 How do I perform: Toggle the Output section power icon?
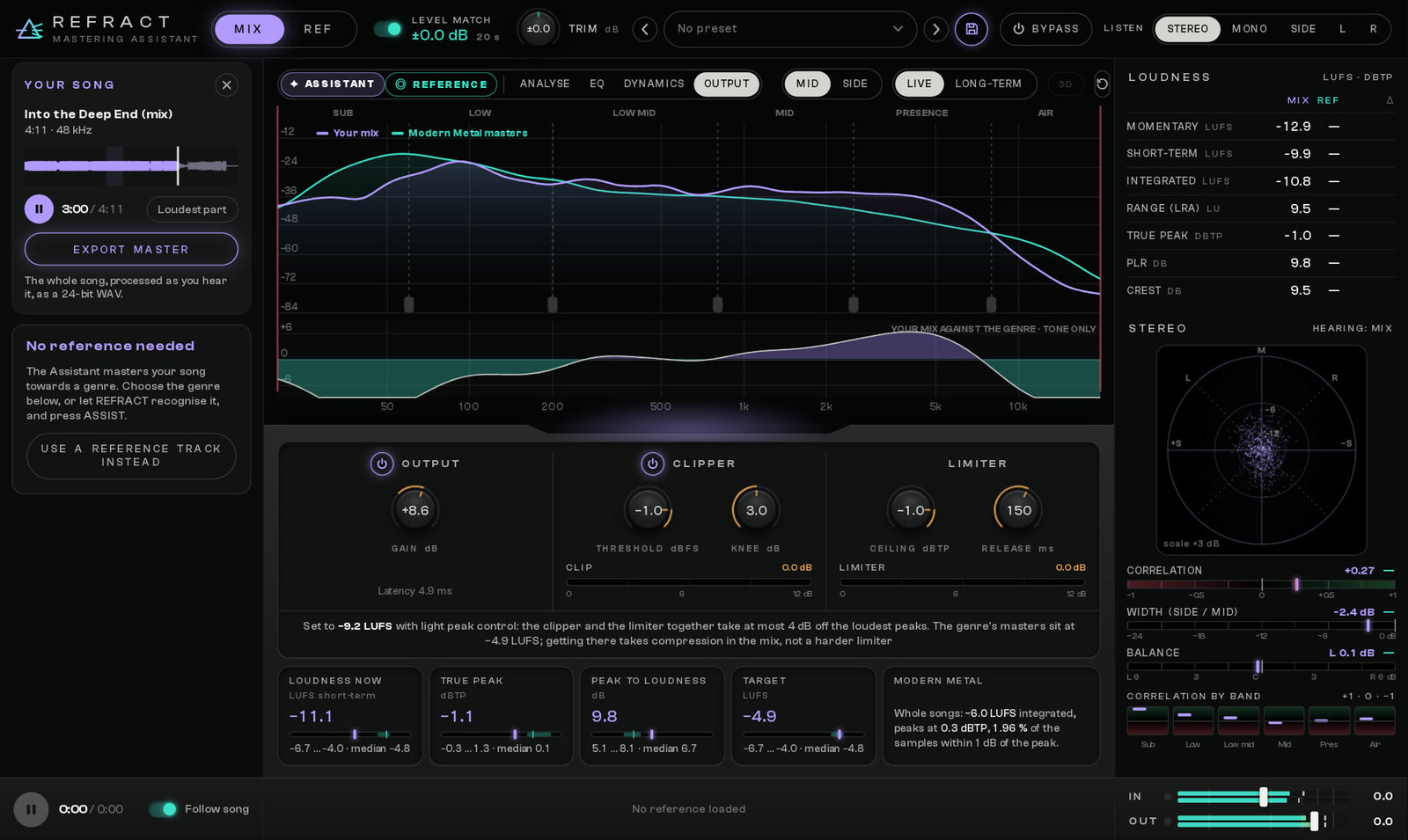pos(382,464)
